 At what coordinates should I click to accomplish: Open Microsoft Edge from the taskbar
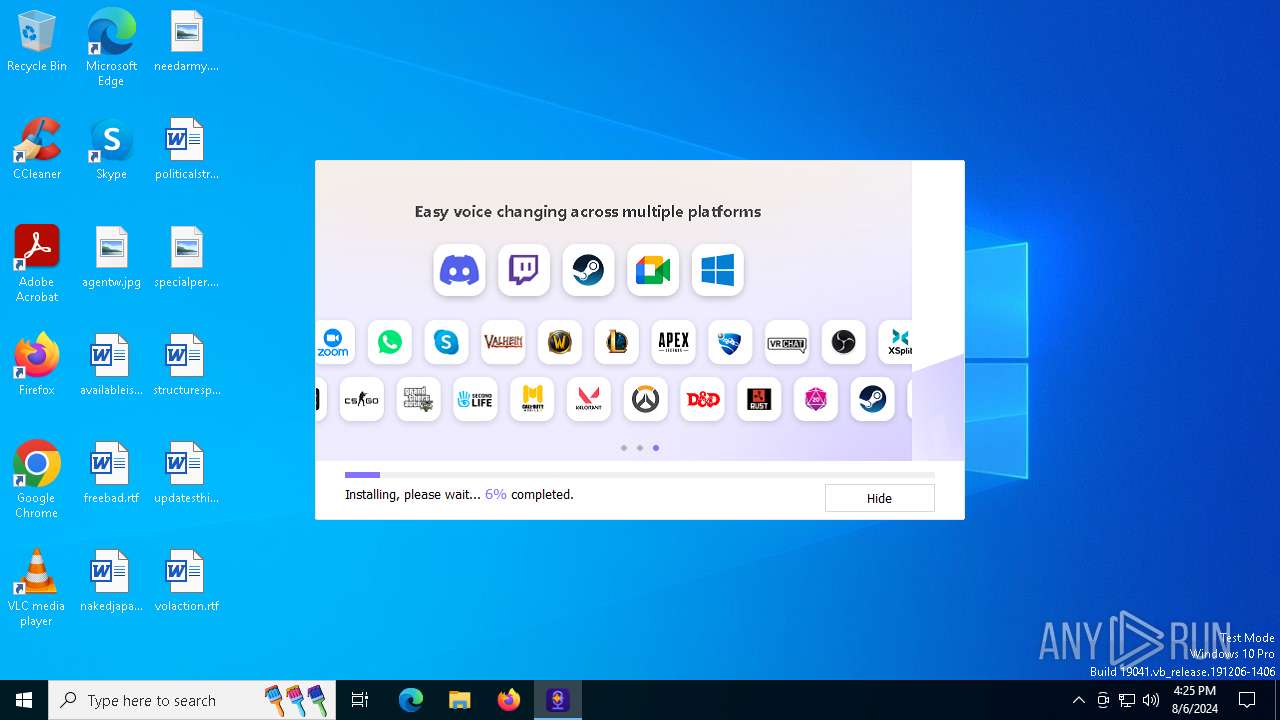(x=411, y=700)
